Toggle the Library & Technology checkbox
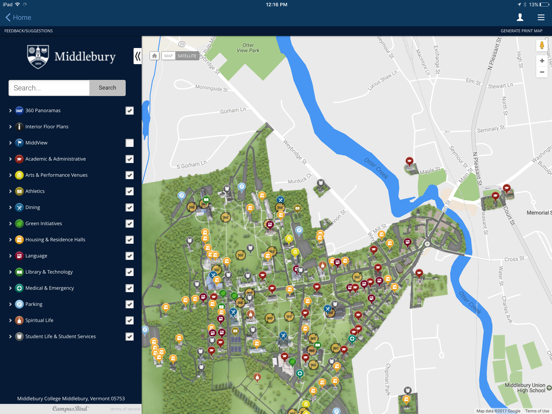Image resolution: width=552 pixels, height=414 pixels. pyautogui.click(x=130, y=272)
